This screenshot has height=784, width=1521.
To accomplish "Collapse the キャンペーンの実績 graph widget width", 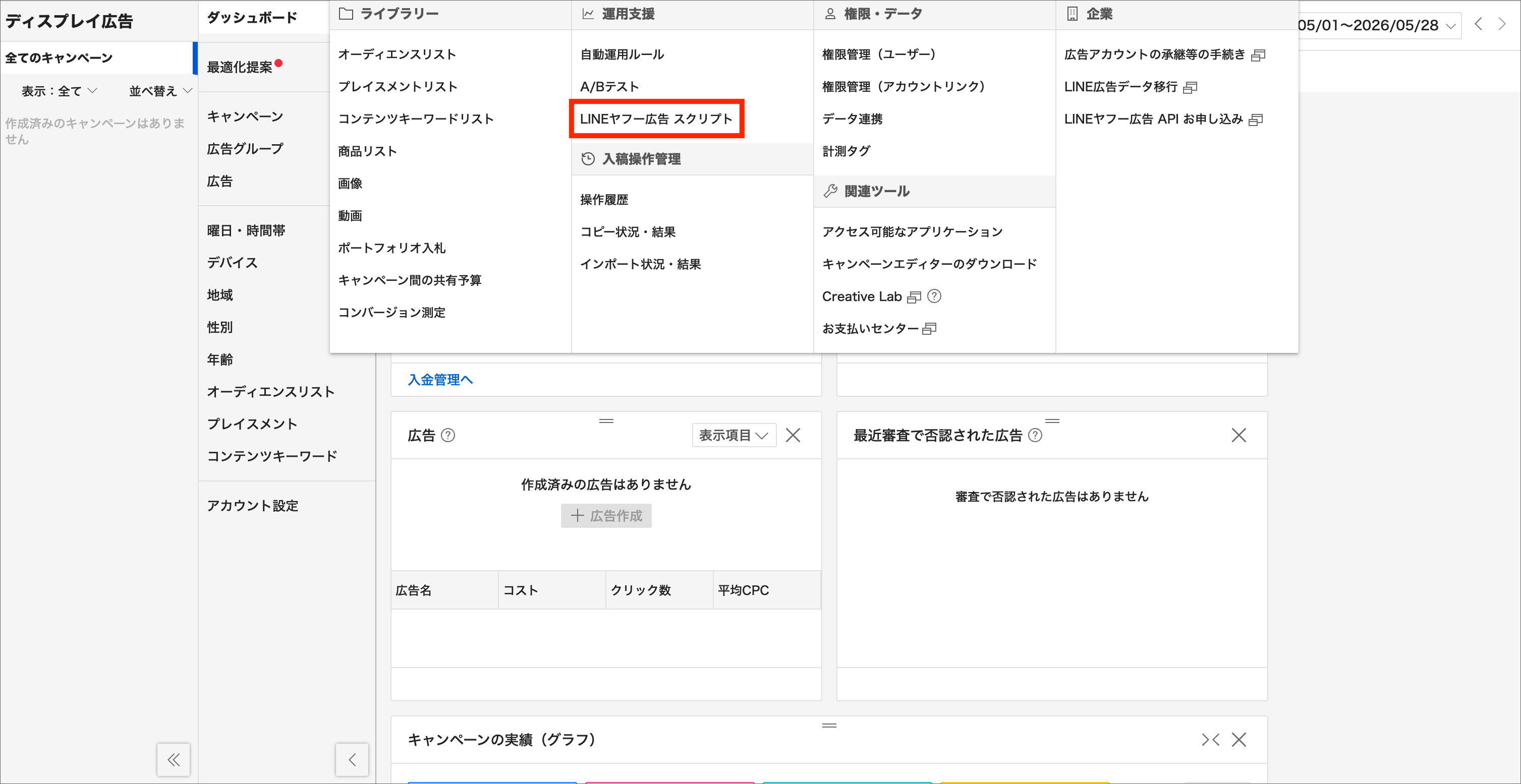I will click(1210, 740).
